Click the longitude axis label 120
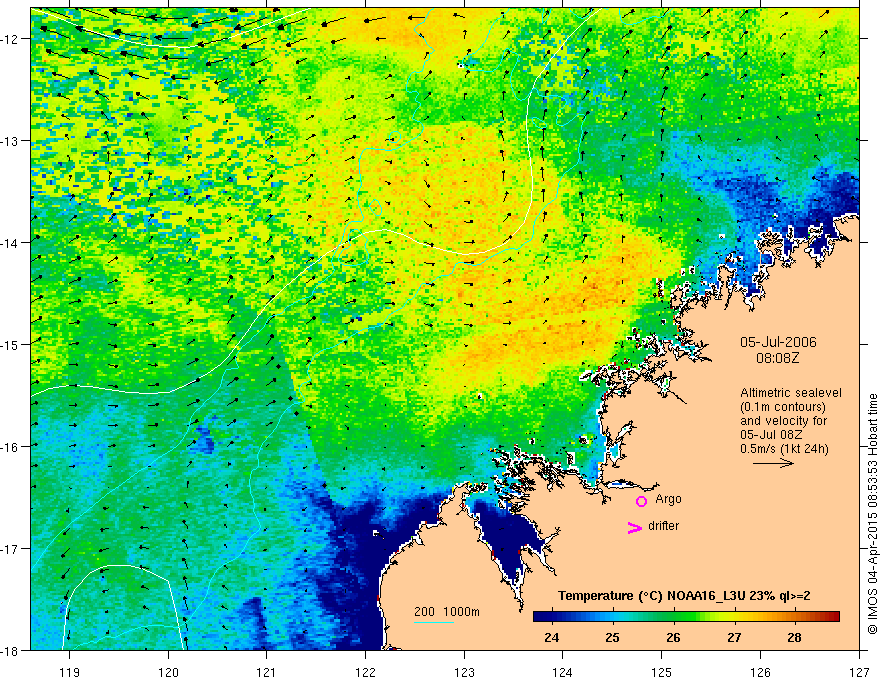Viewport: 880px width, 680px height. pyautogui.click(x=168, y=672)
